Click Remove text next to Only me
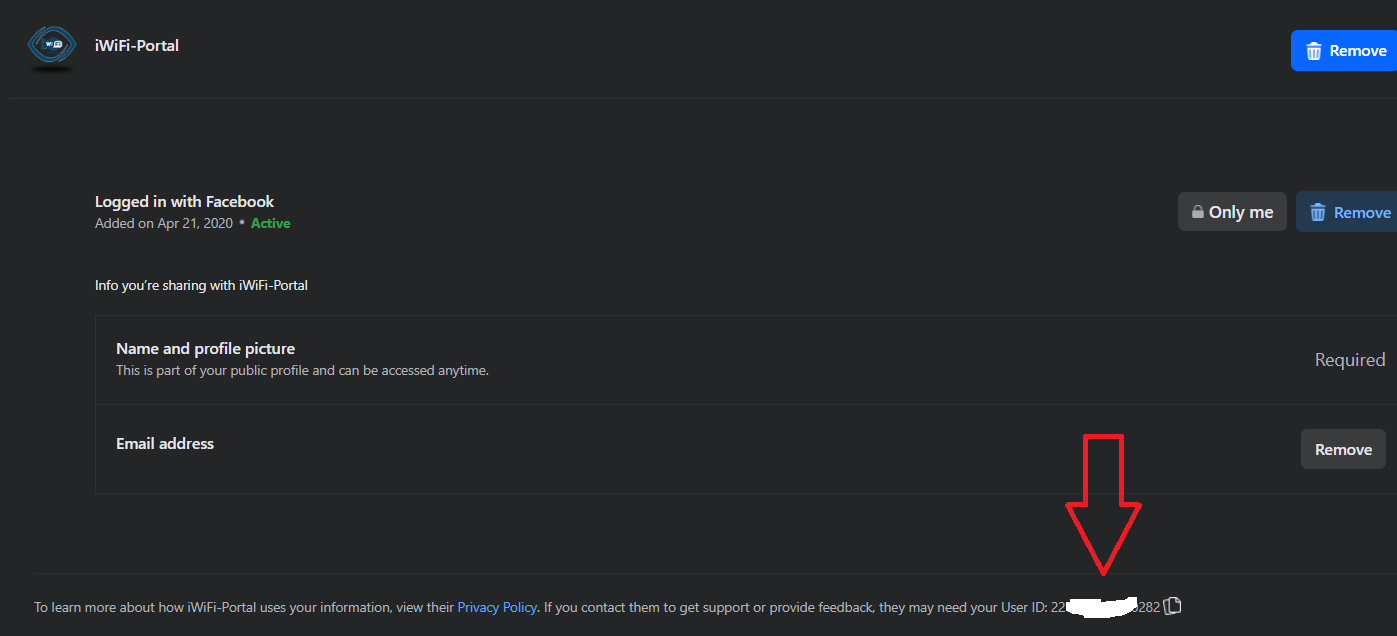 pos(1362,212)
